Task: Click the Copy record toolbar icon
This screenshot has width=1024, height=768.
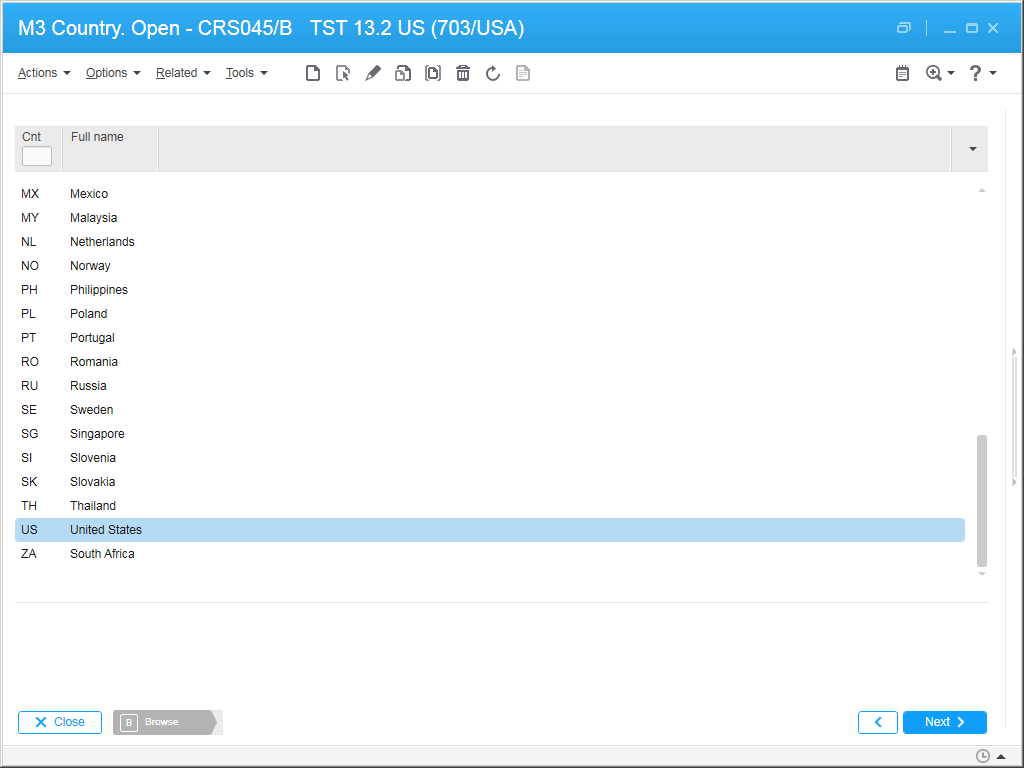Action: click(403, 73)
